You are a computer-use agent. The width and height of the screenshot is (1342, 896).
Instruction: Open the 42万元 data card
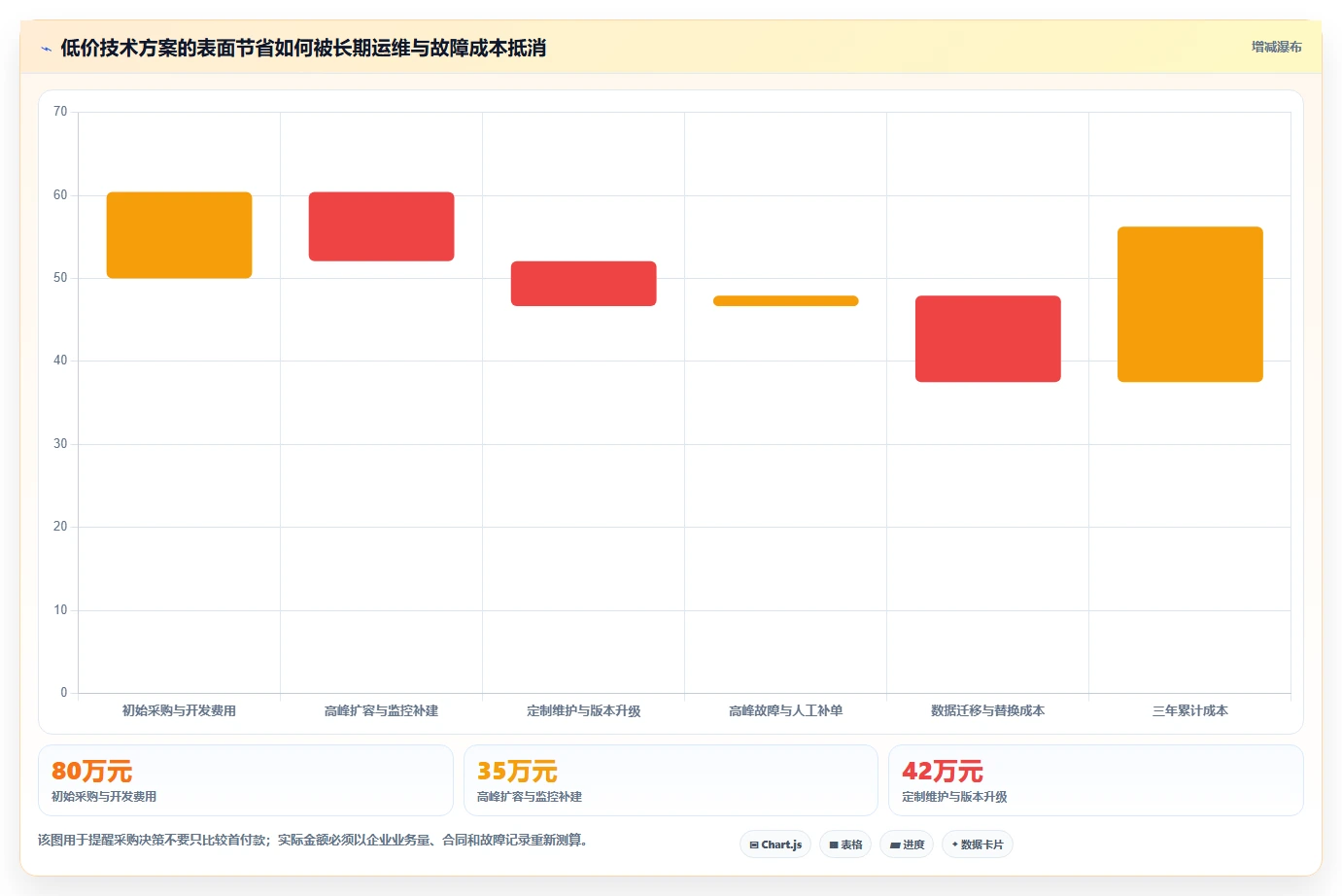click(1096, 780)
